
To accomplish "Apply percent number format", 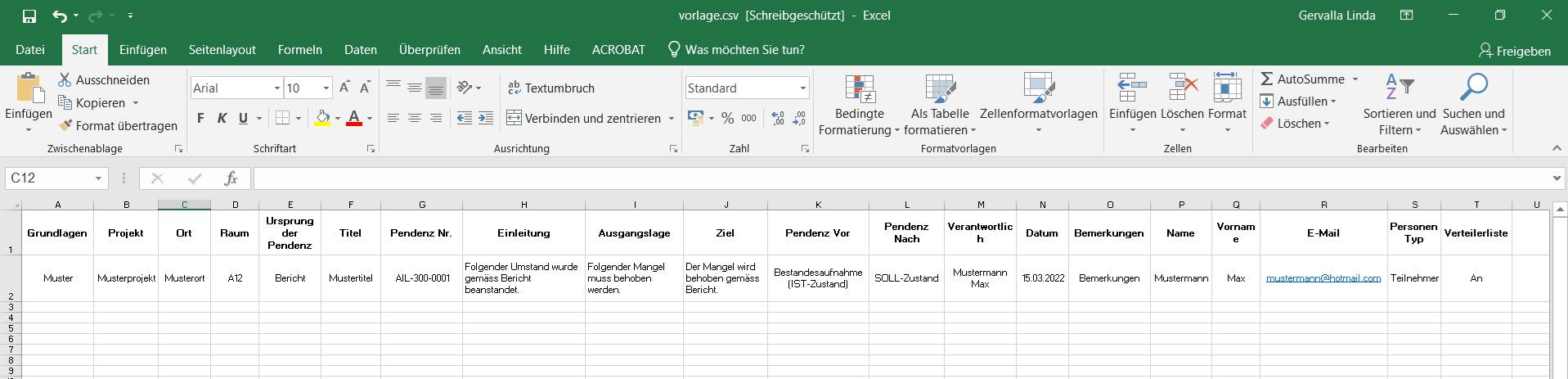I will point(727,118).
